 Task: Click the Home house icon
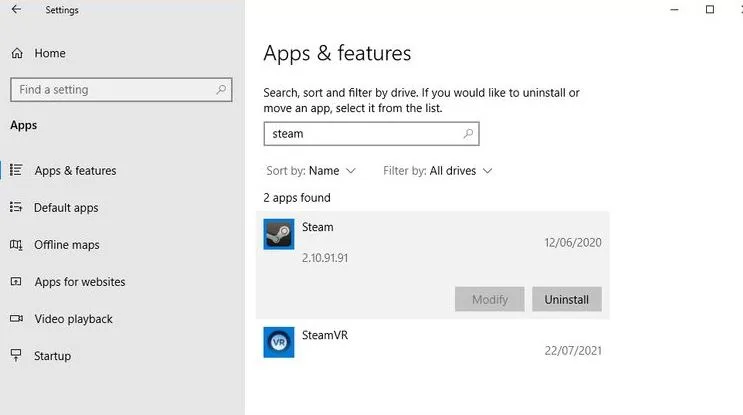tap(17, 53)
